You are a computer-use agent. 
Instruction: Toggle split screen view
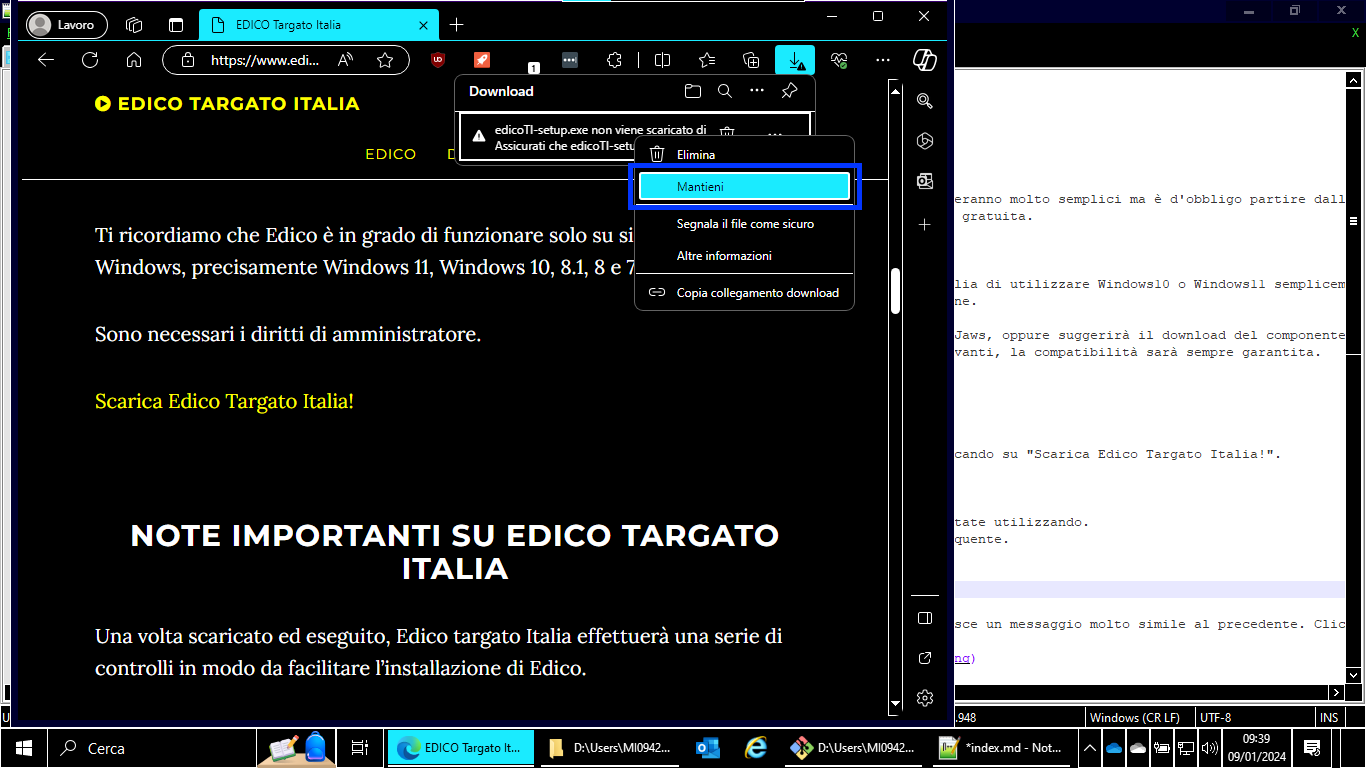[662, 60]
